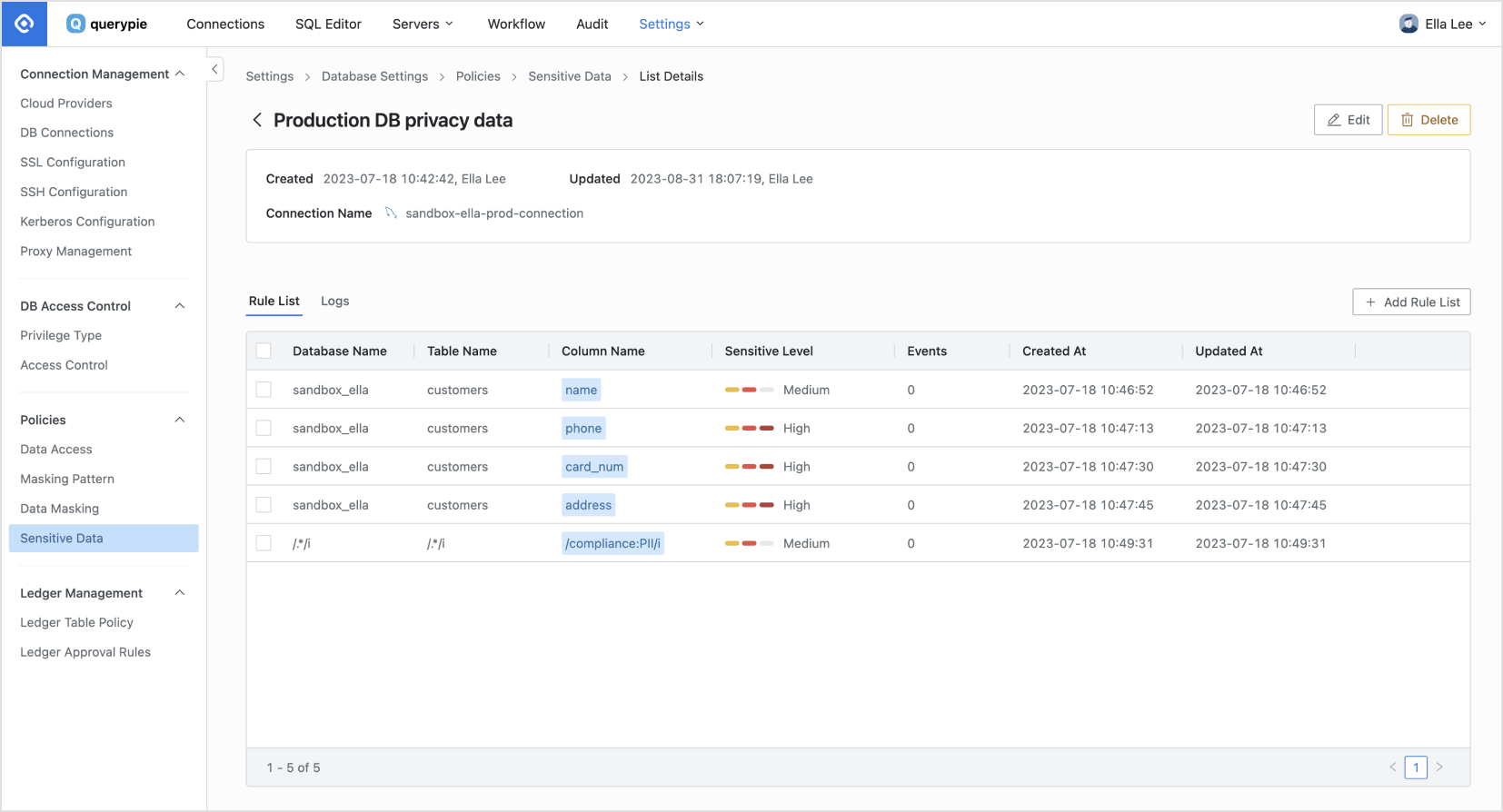Click Settings in breadcrumb
Viewport: 1503px width, 812px height.
[x=270, y=76]
